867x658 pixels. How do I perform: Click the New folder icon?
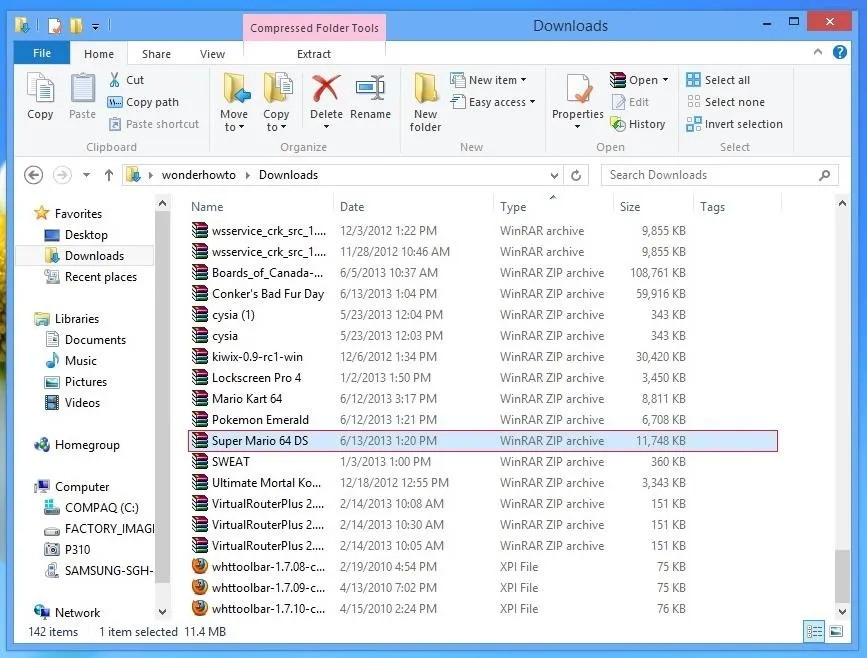click(426, 88)
